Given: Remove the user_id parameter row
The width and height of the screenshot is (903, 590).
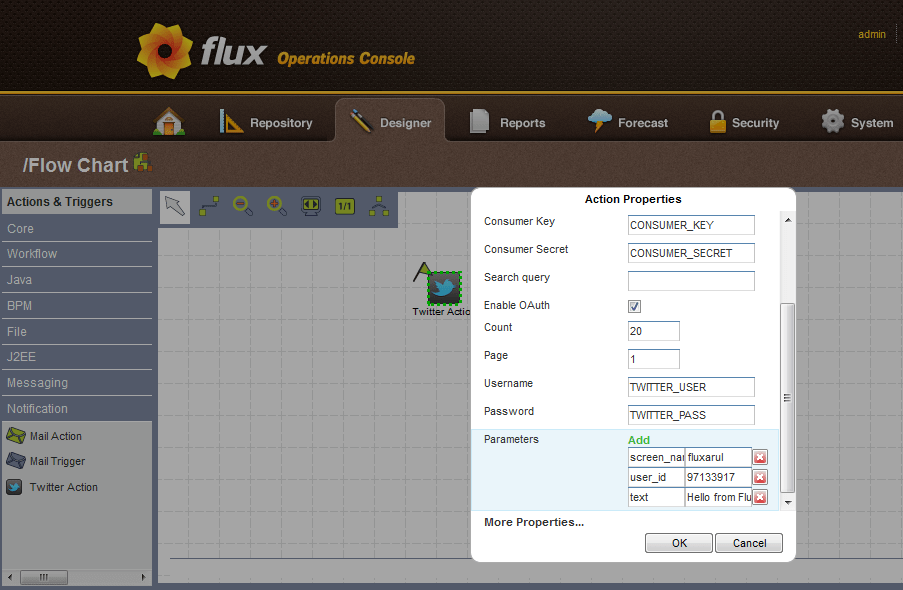Looking at the screenshot, I should pos(760,477).
